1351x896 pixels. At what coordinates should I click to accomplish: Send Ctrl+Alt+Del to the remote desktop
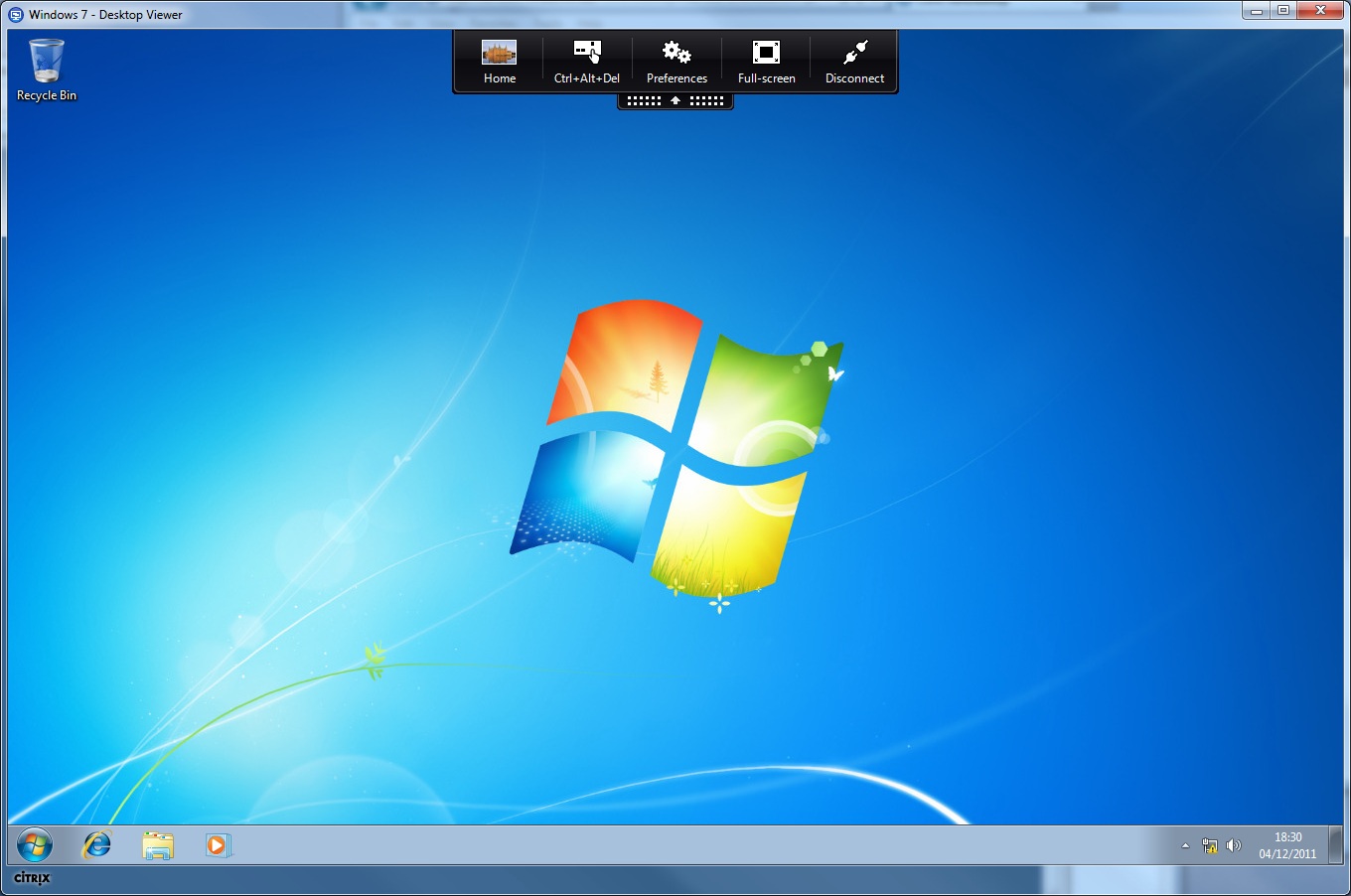pos(587,62)
